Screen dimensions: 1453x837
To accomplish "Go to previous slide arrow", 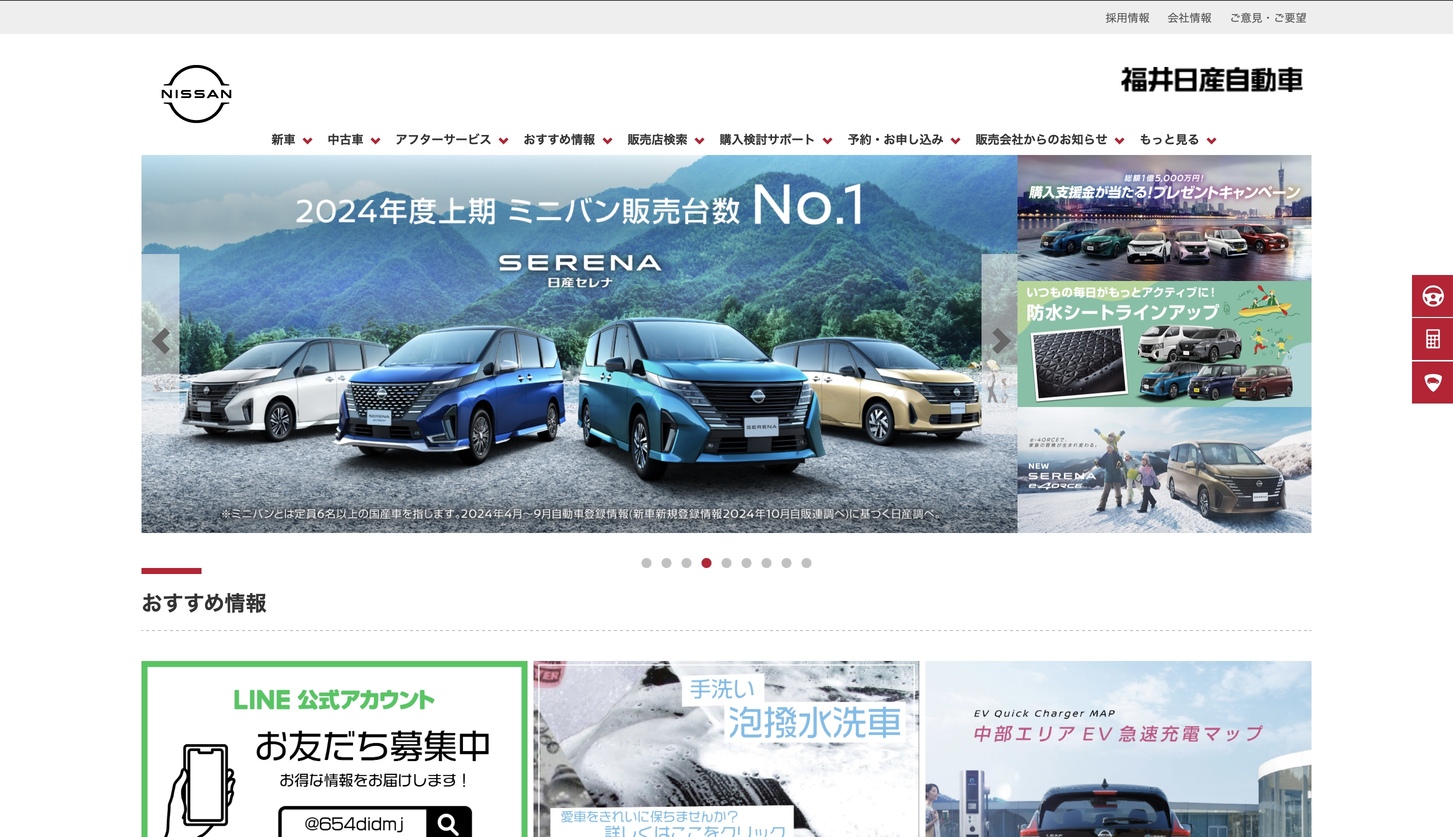I will pyautogui.click(x=160, y=341).
